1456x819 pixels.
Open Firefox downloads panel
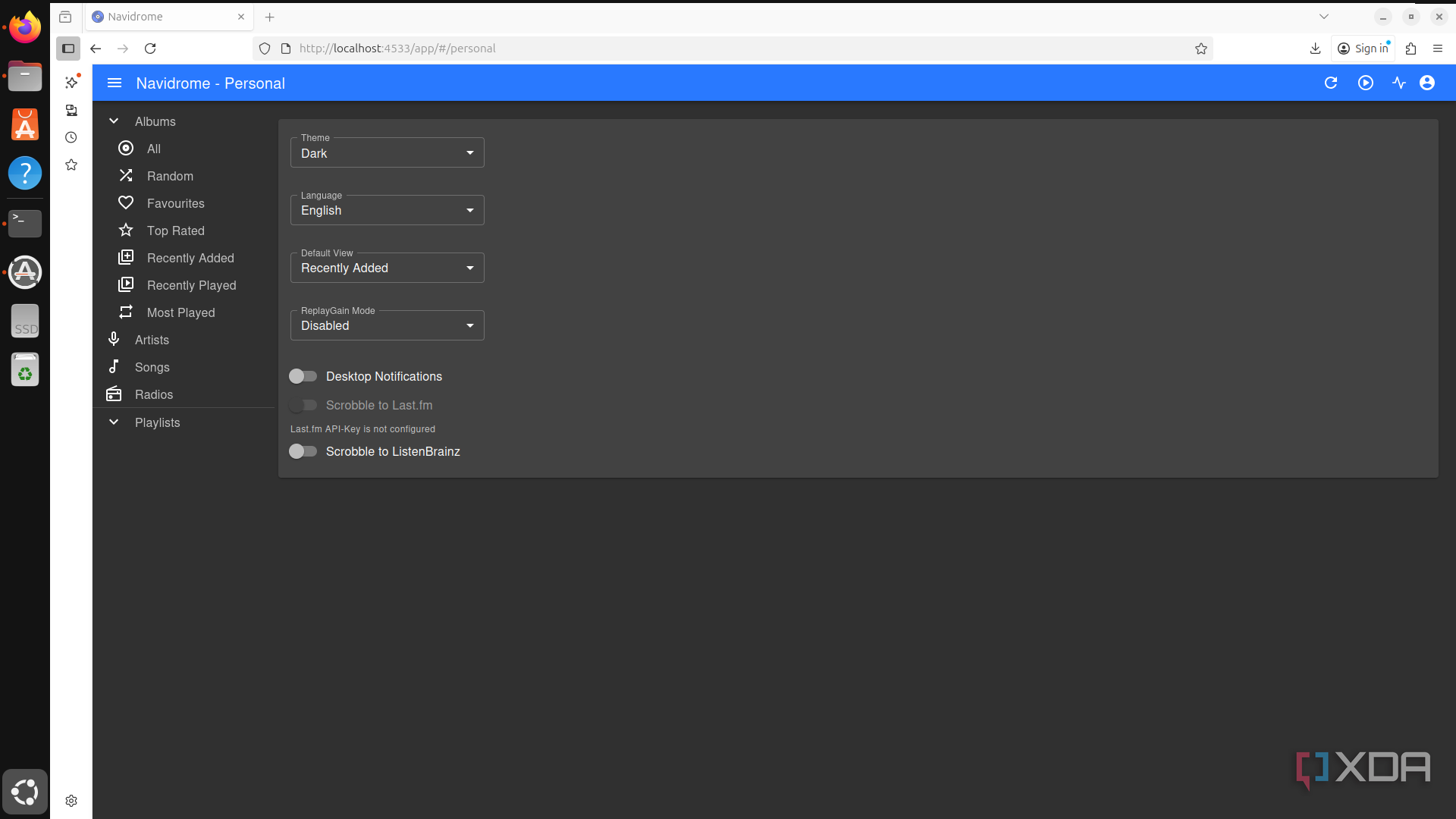1315,49
